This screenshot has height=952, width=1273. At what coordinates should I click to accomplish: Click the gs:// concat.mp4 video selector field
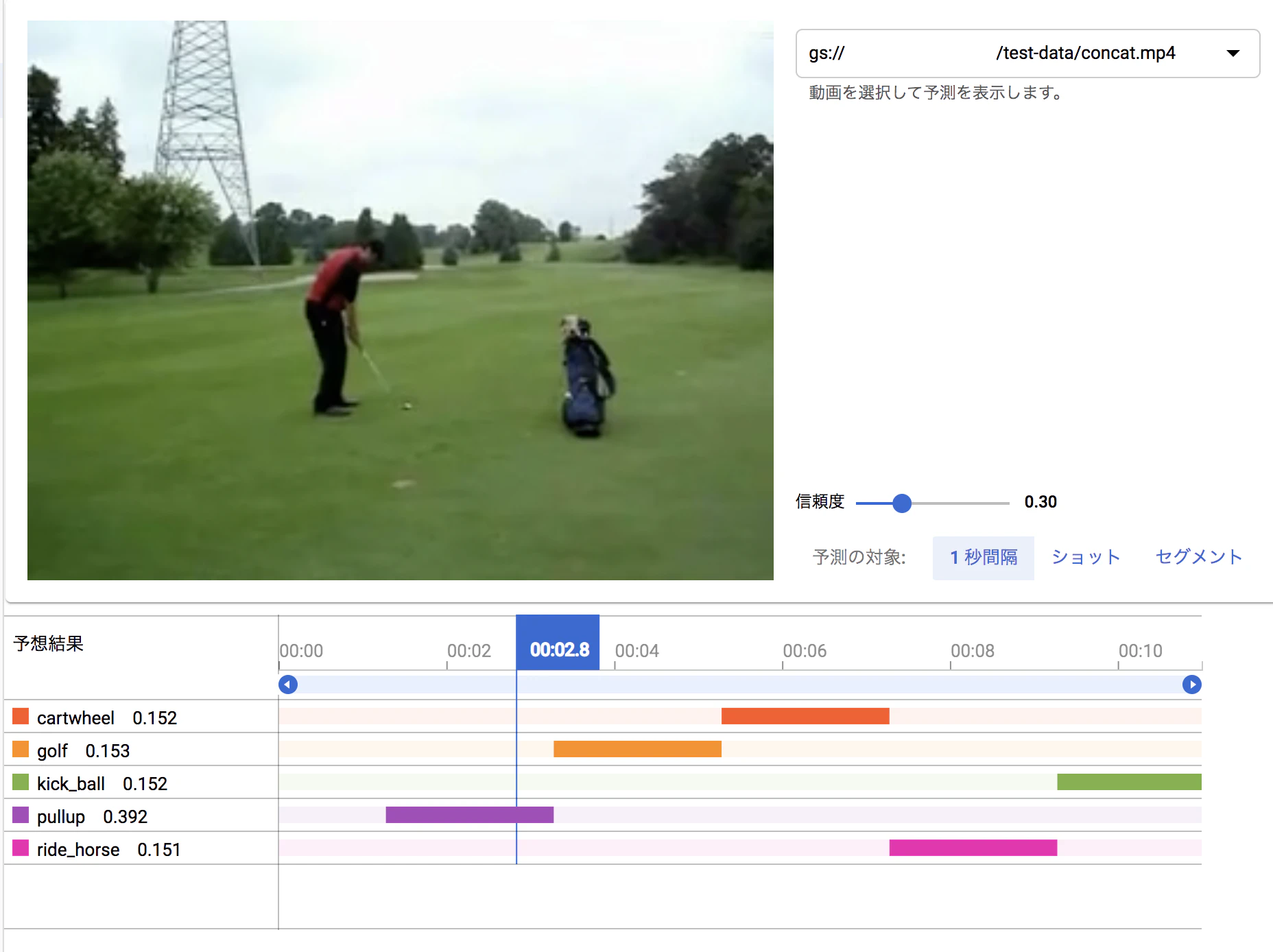tap(1027, 53)
